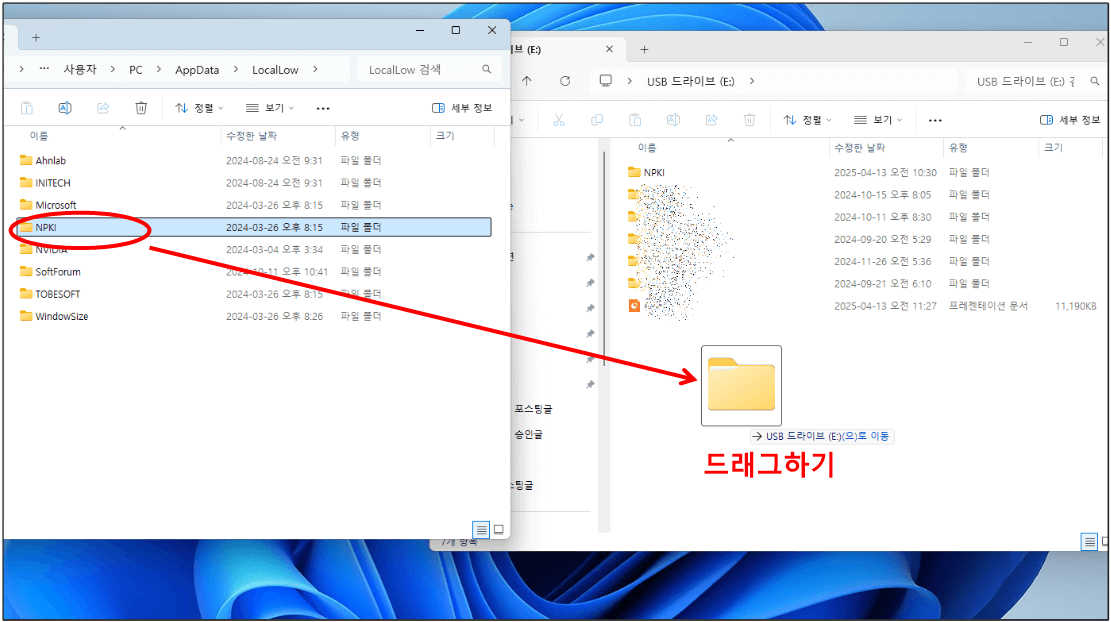Add new tab in LocalLow window

click(x=36, y=38)
